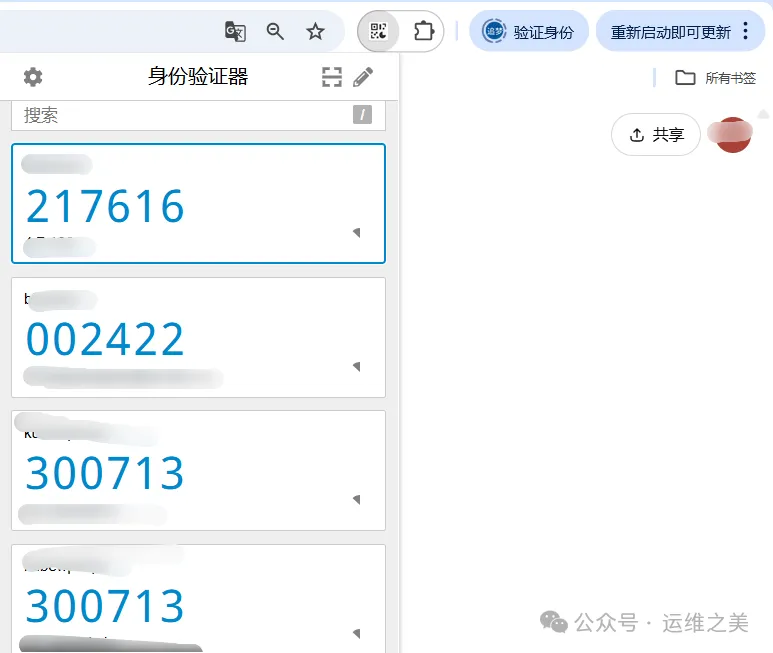Open the Chrome three-dot menu
The image size is (773, 653).
pos(745,31)
